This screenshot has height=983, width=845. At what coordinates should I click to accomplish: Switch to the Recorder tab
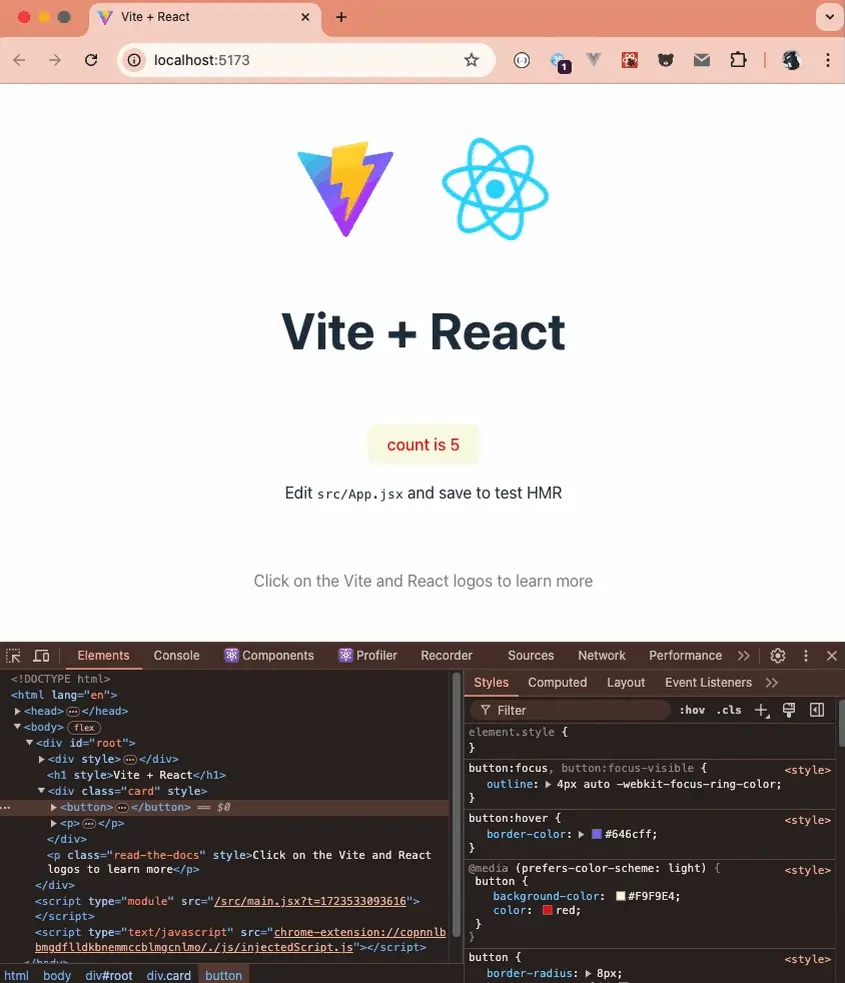pos(446,656)
